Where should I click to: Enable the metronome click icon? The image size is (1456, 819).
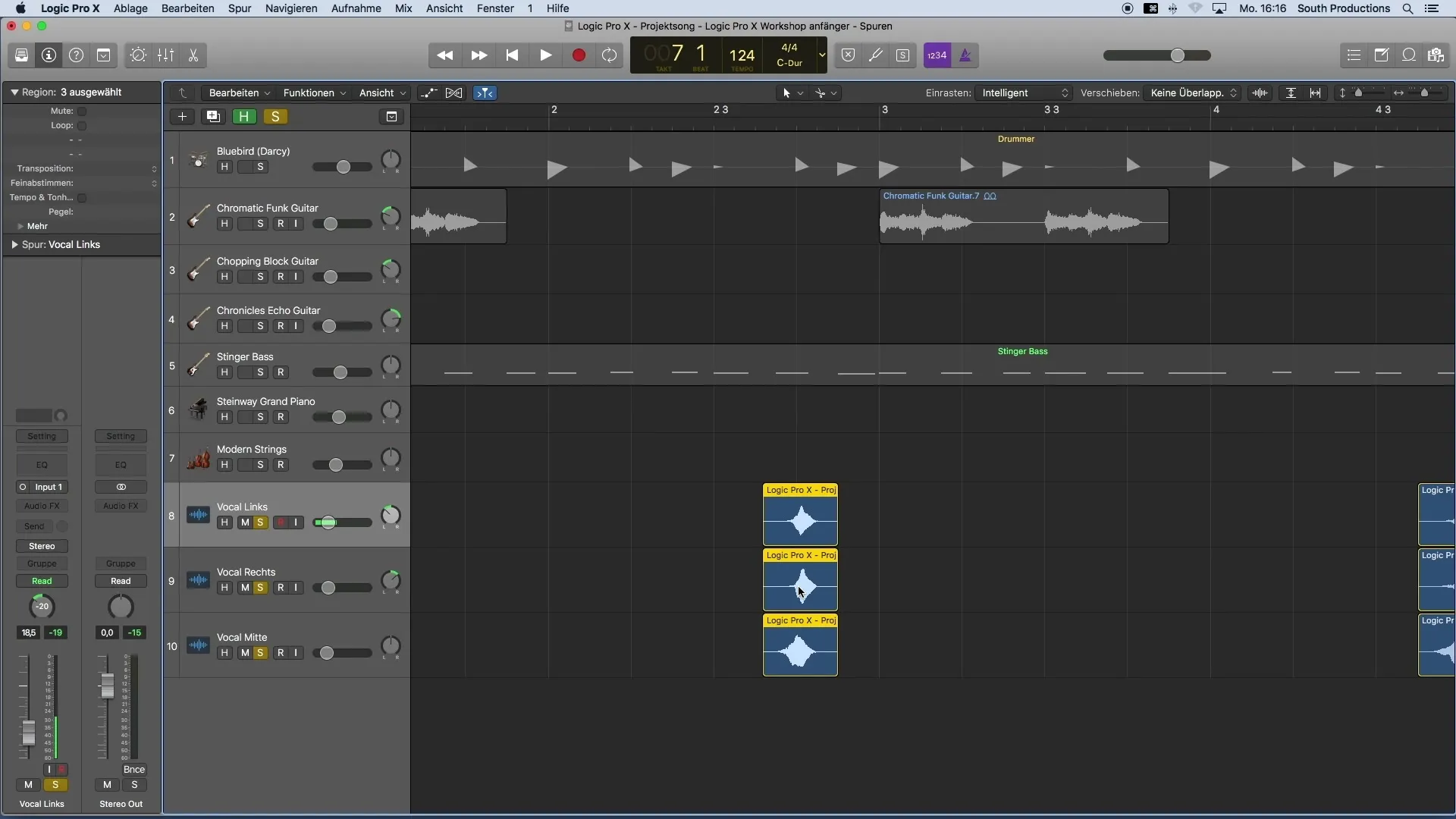point(965,55)
